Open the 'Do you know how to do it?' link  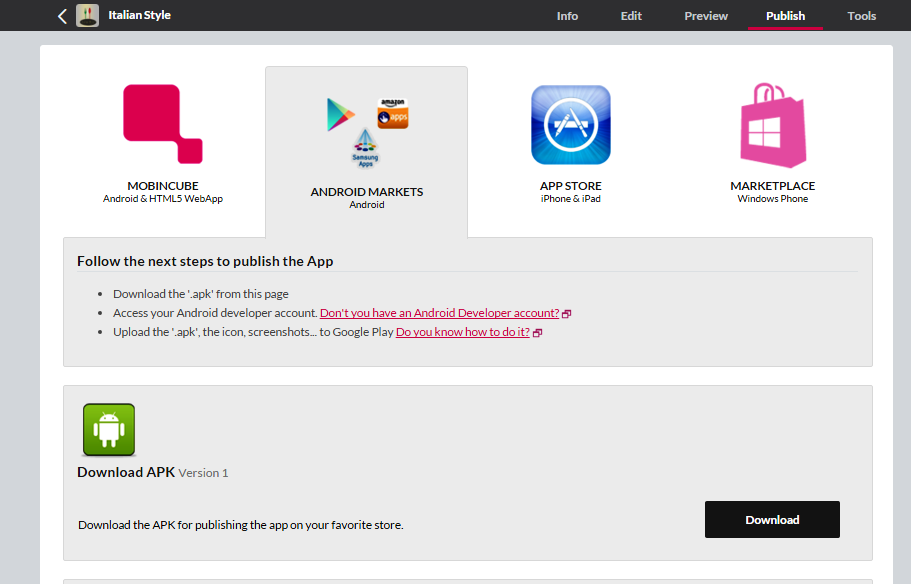462,332
